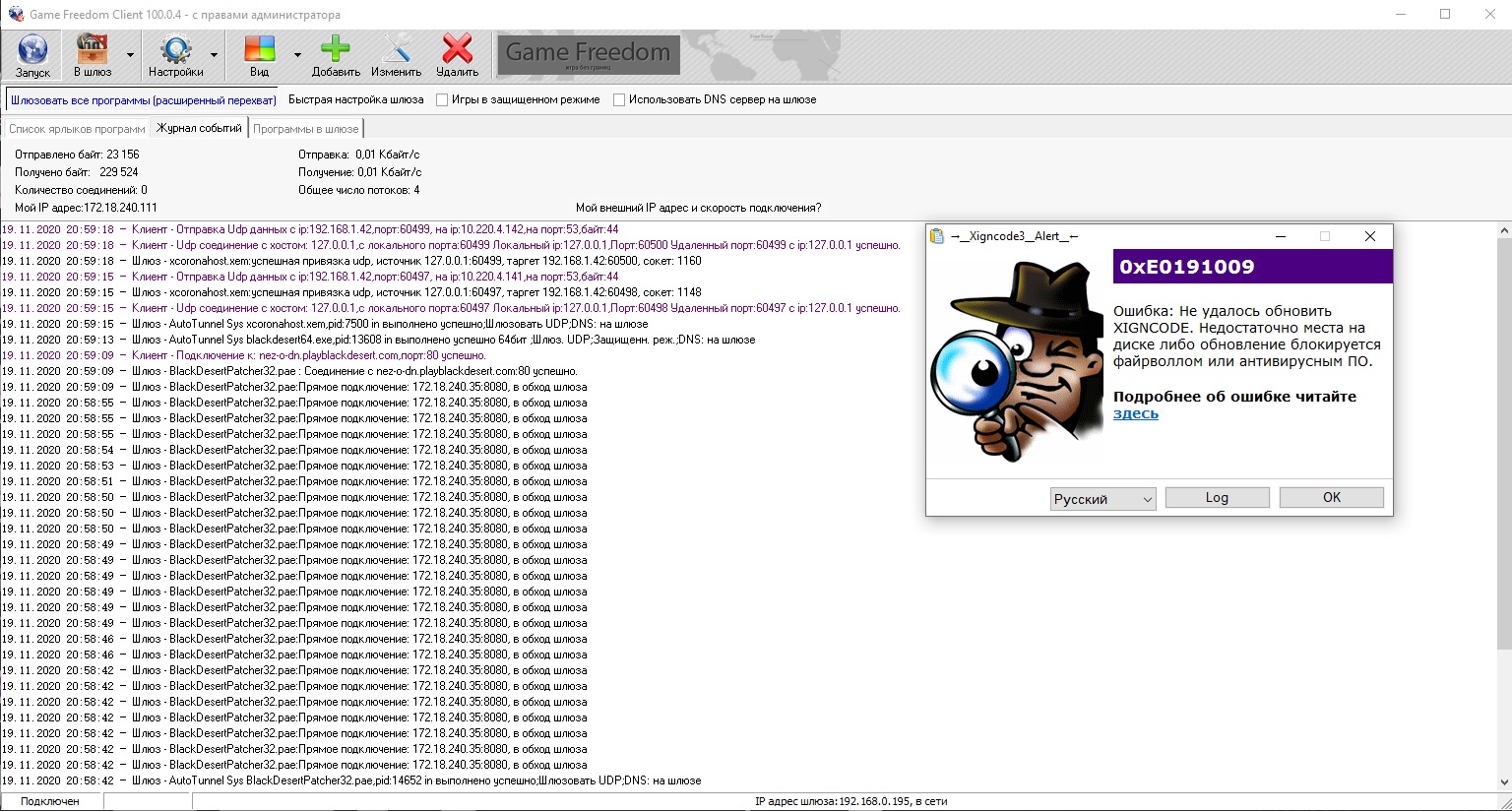Click the Изменить edit icon
The width and height of the screenshot is (1512, 811).
396,48
